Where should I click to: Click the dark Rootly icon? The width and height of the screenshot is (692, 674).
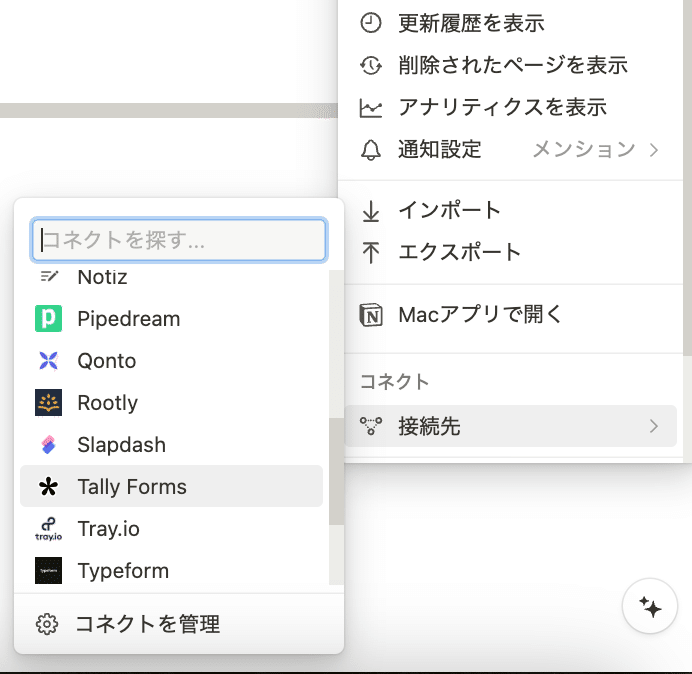49,403
